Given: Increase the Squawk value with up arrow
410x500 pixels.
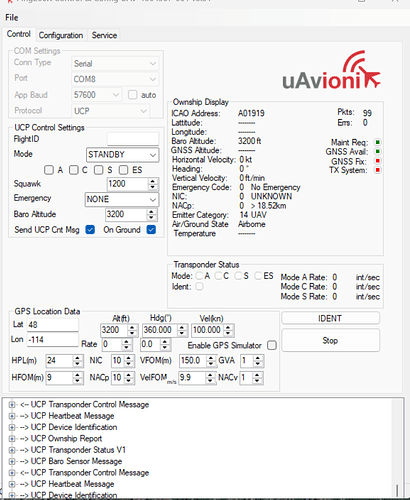Looking at the screenshot, I should pos(153,181).
